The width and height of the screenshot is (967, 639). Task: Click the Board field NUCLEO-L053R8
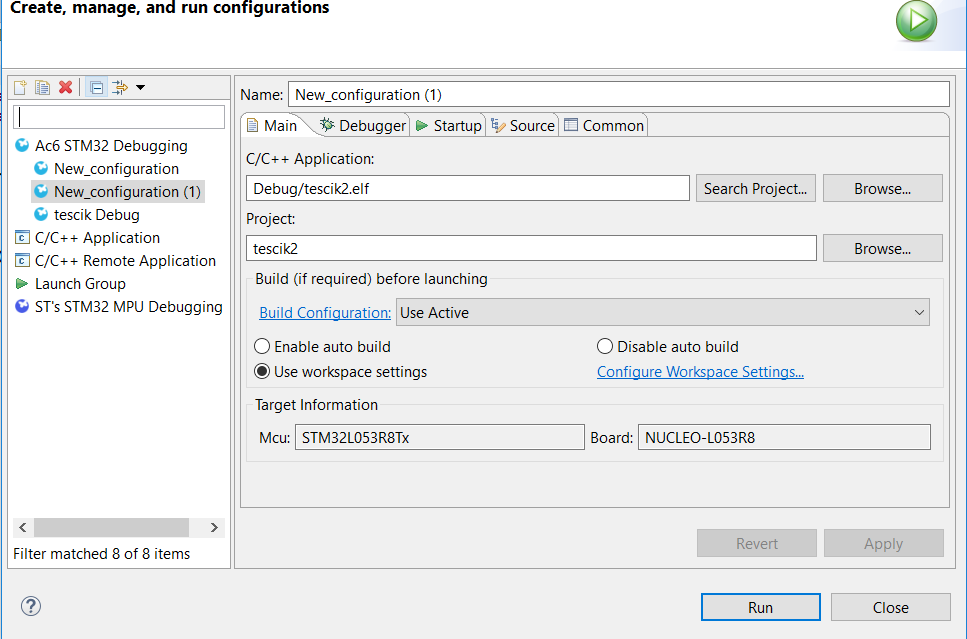pos(784,437)
